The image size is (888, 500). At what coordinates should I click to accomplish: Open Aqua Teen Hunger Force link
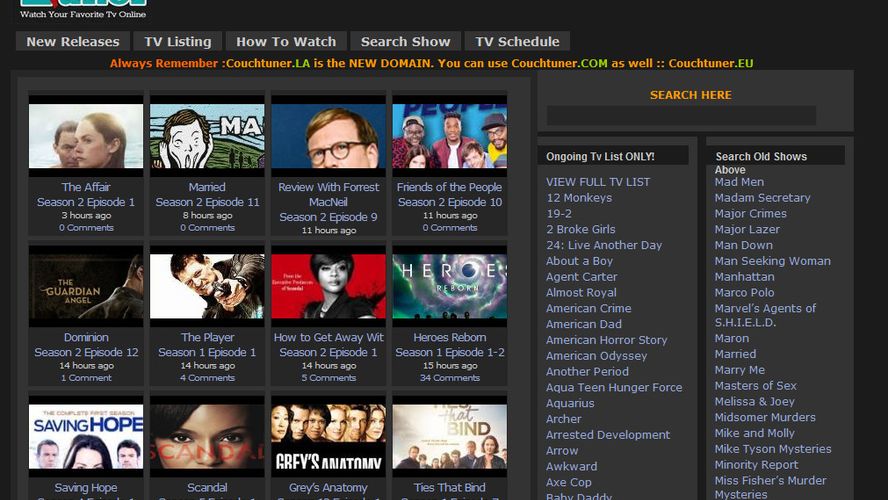click(x=614, y=388)
